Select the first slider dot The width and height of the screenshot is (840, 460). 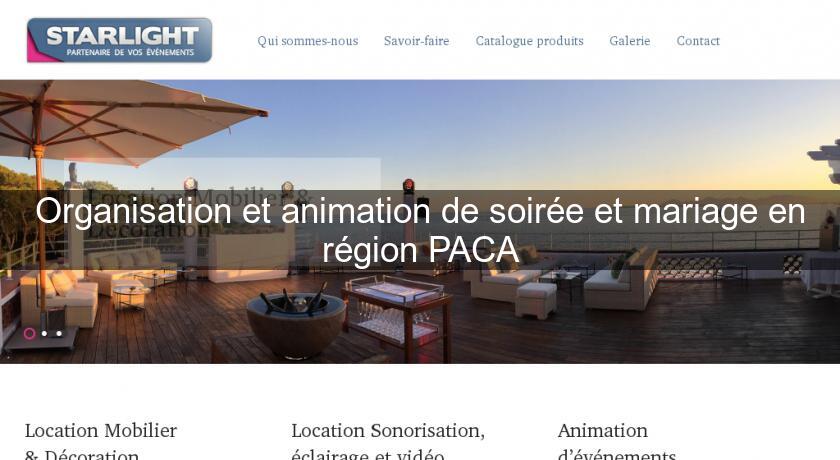(29, 334)
